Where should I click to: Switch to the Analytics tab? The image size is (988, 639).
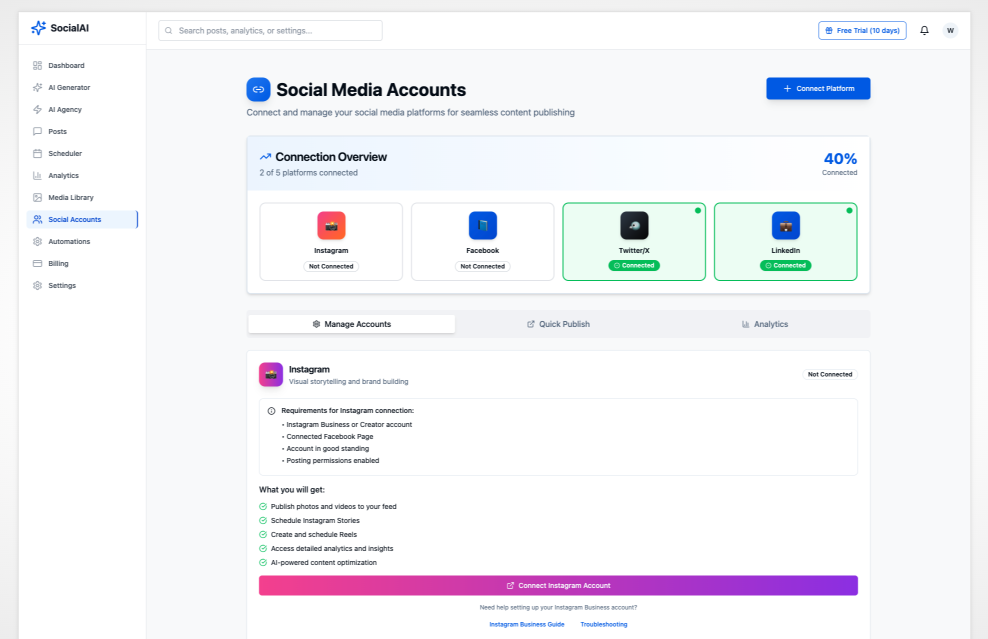(x=764, y=323)
